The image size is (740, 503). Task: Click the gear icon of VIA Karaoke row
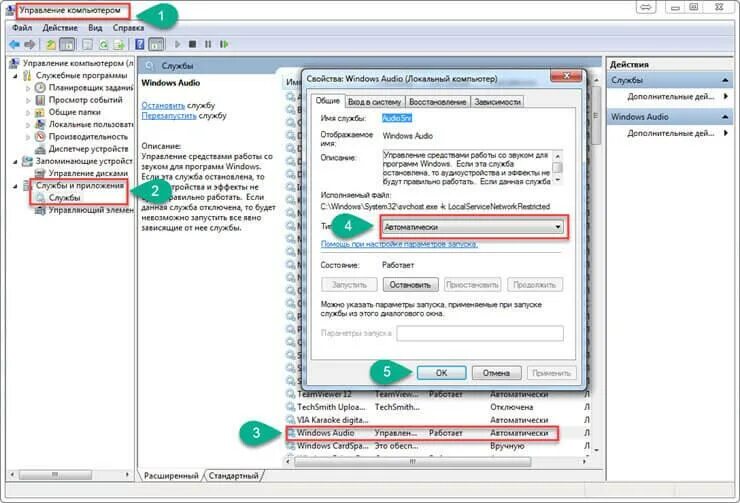coord(291,419)
